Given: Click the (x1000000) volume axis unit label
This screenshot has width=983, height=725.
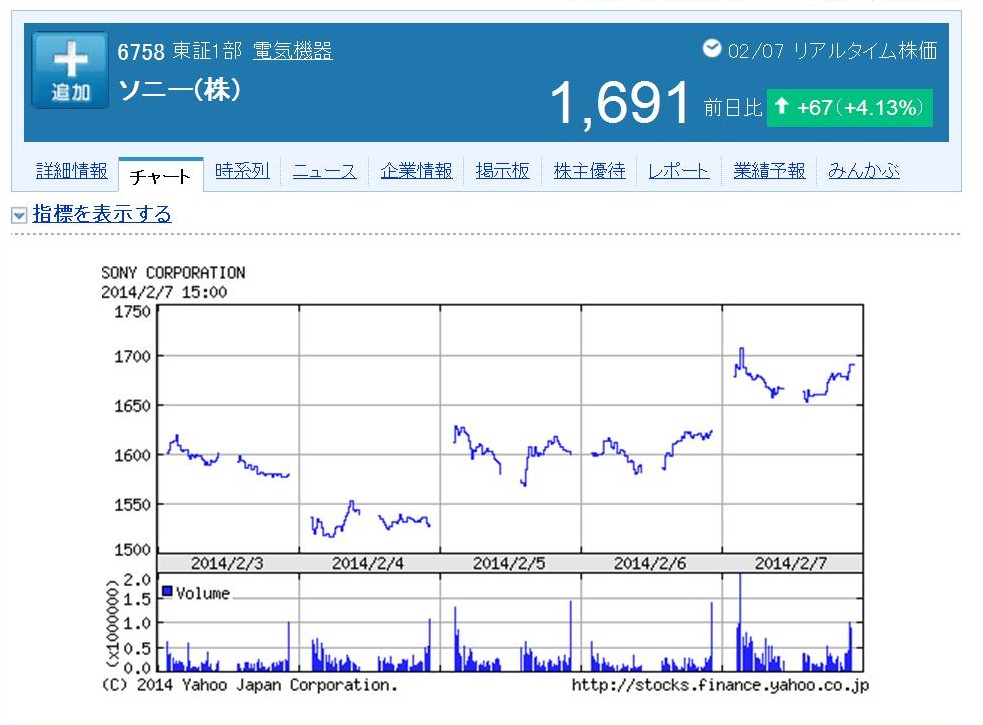Looking at the screenshot, I should point(112,623).
